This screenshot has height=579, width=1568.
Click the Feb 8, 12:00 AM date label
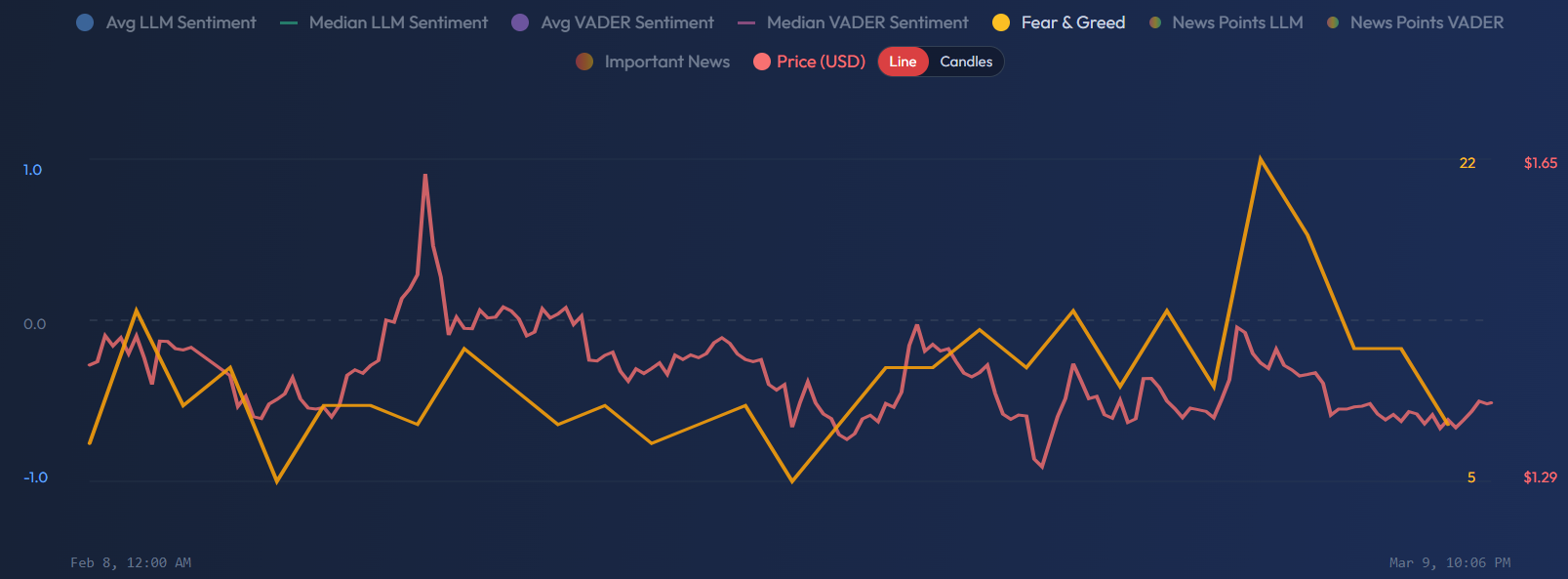point(131,562)
